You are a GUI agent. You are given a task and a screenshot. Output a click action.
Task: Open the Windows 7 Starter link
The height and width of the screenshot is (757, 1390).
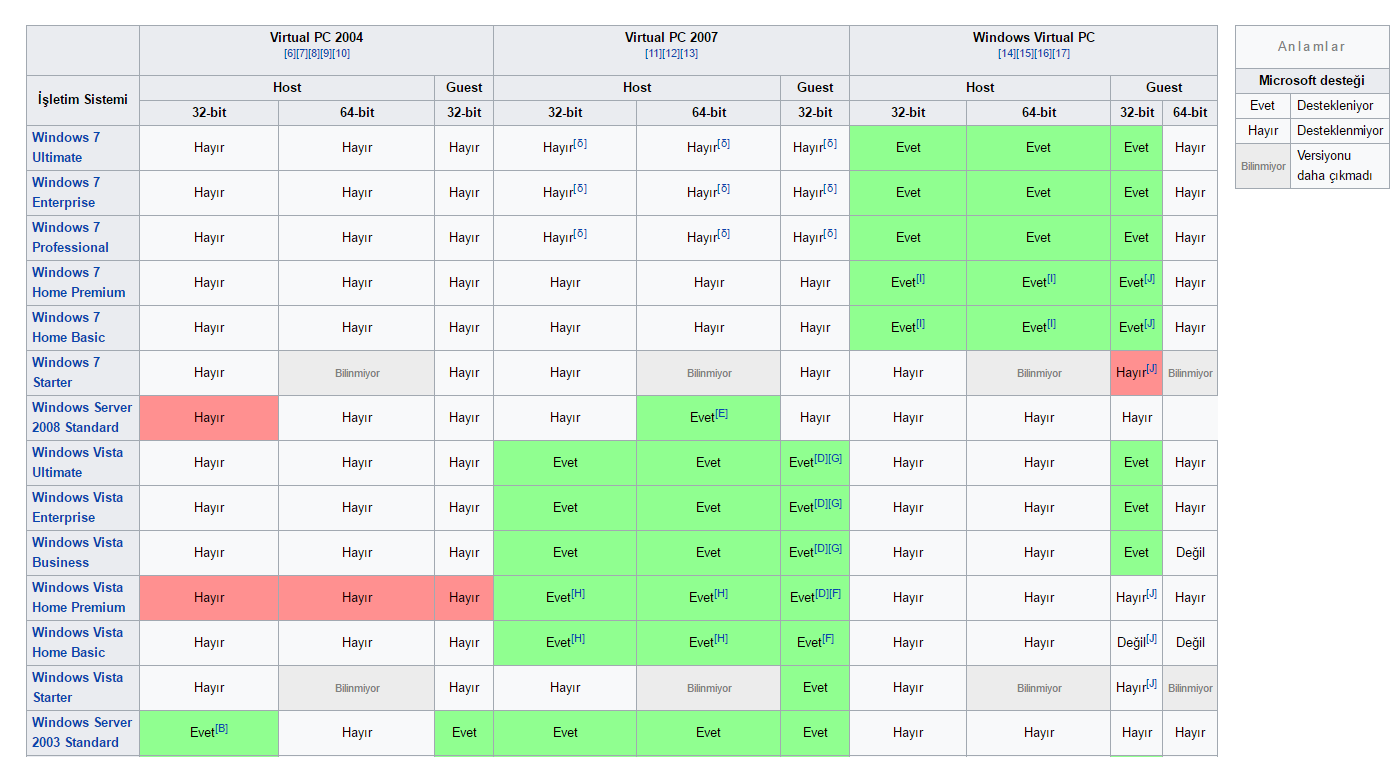click(x=66, y=372)
